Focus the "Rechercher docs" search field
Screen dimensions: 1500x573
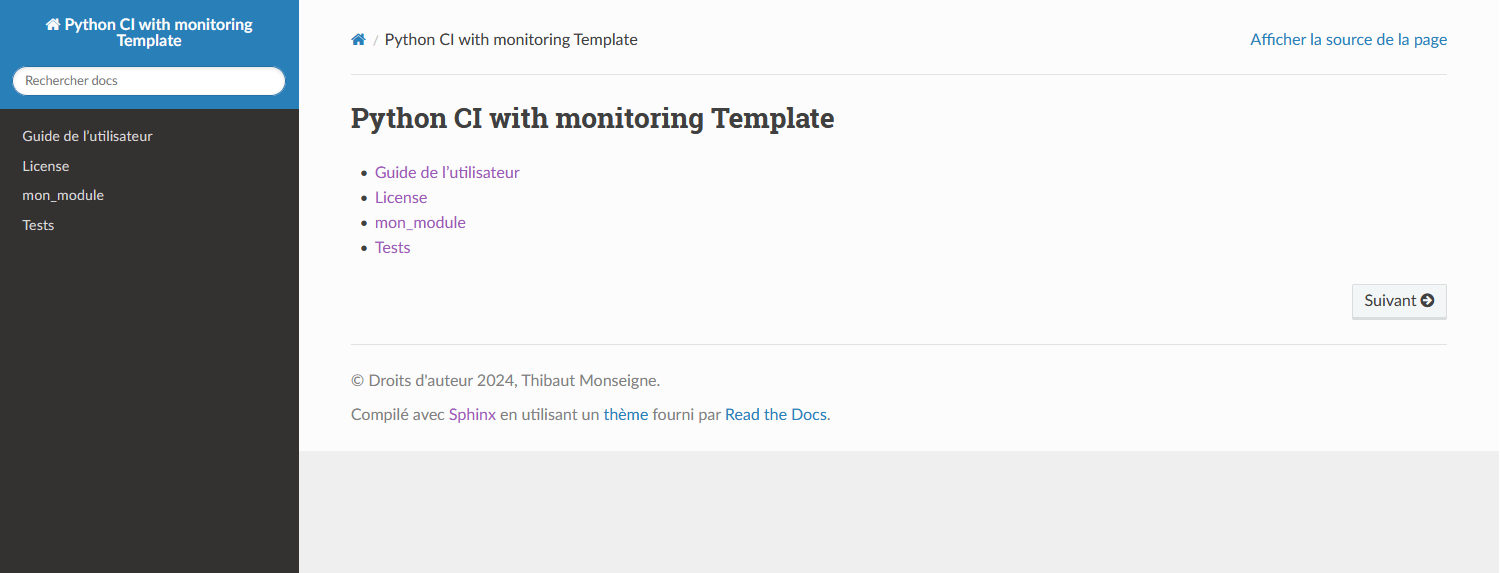[x=149, y=81]
